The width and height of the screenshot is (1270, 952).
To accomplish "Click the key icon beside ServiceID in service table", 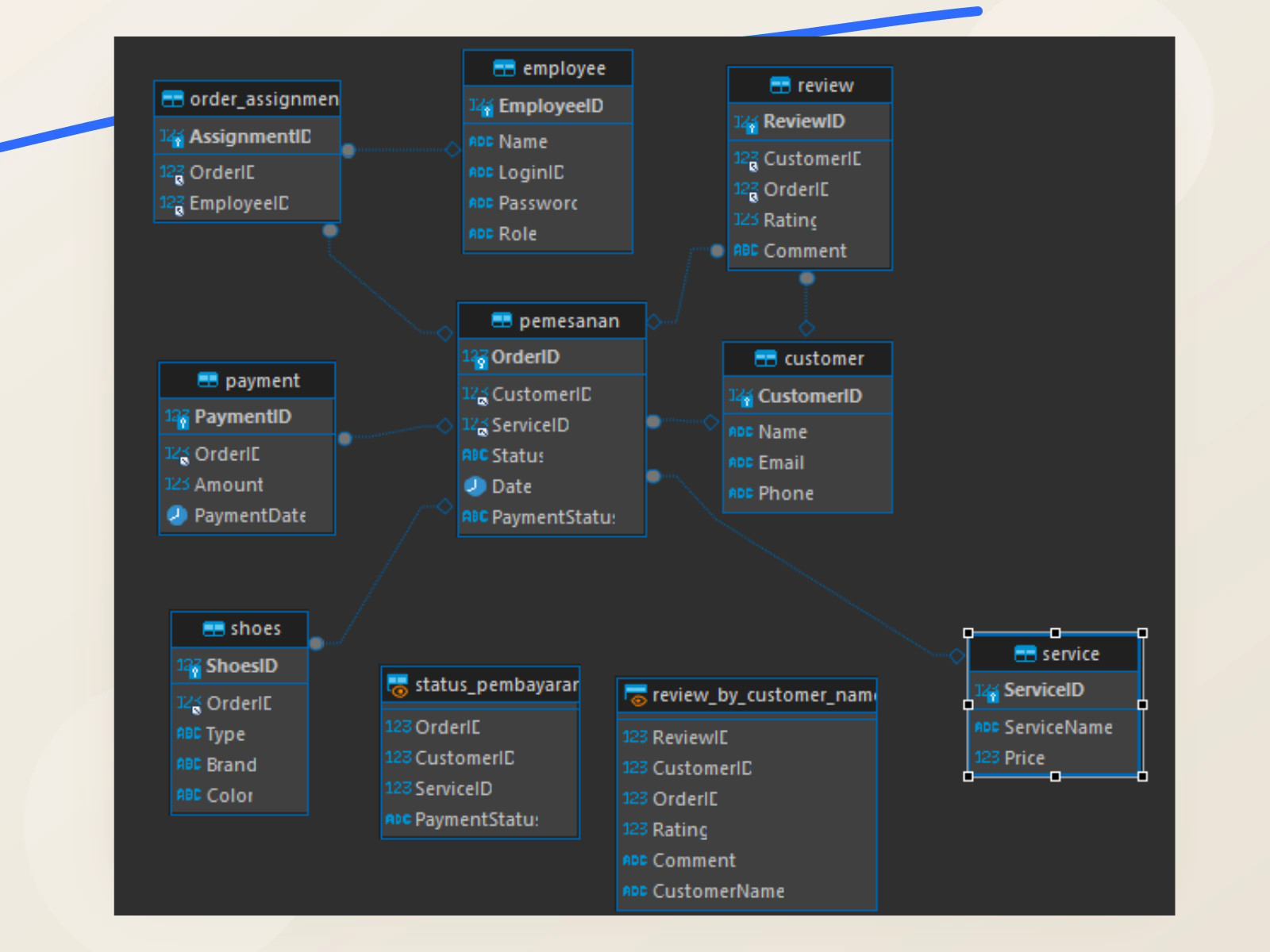I will (987, 691).
